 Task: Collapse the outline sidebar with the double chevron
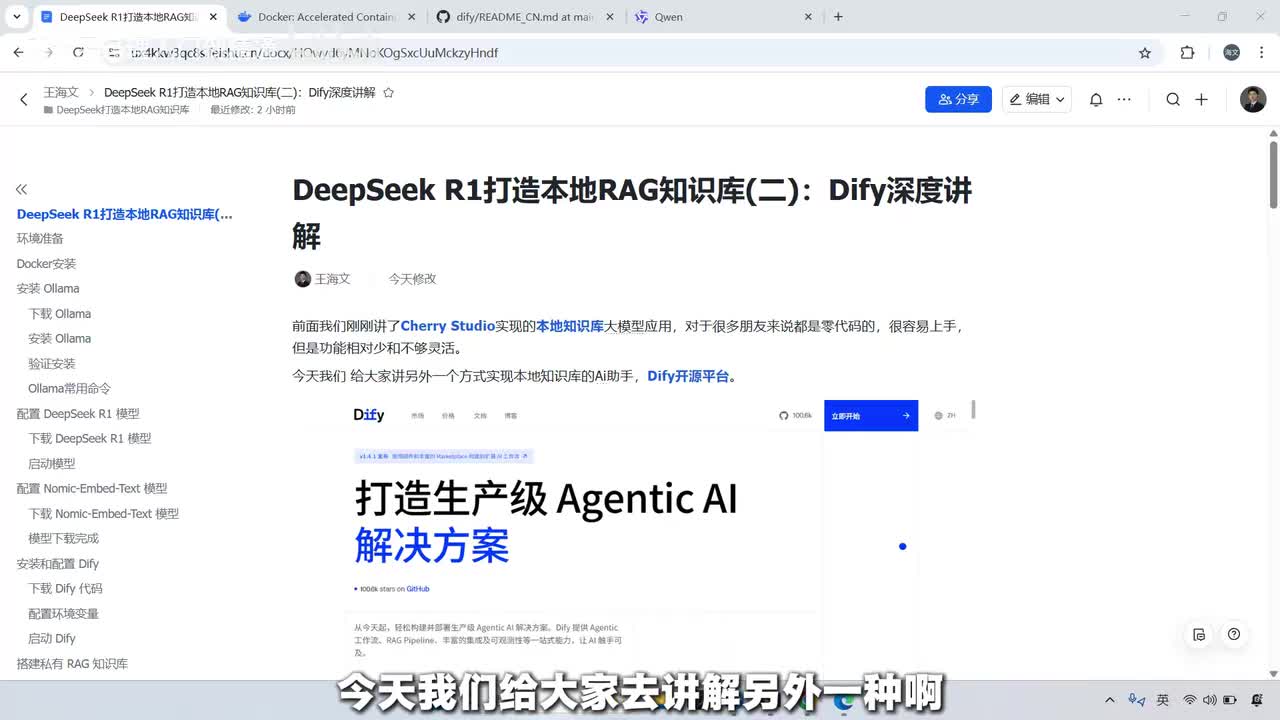click(x=21, y=189)
